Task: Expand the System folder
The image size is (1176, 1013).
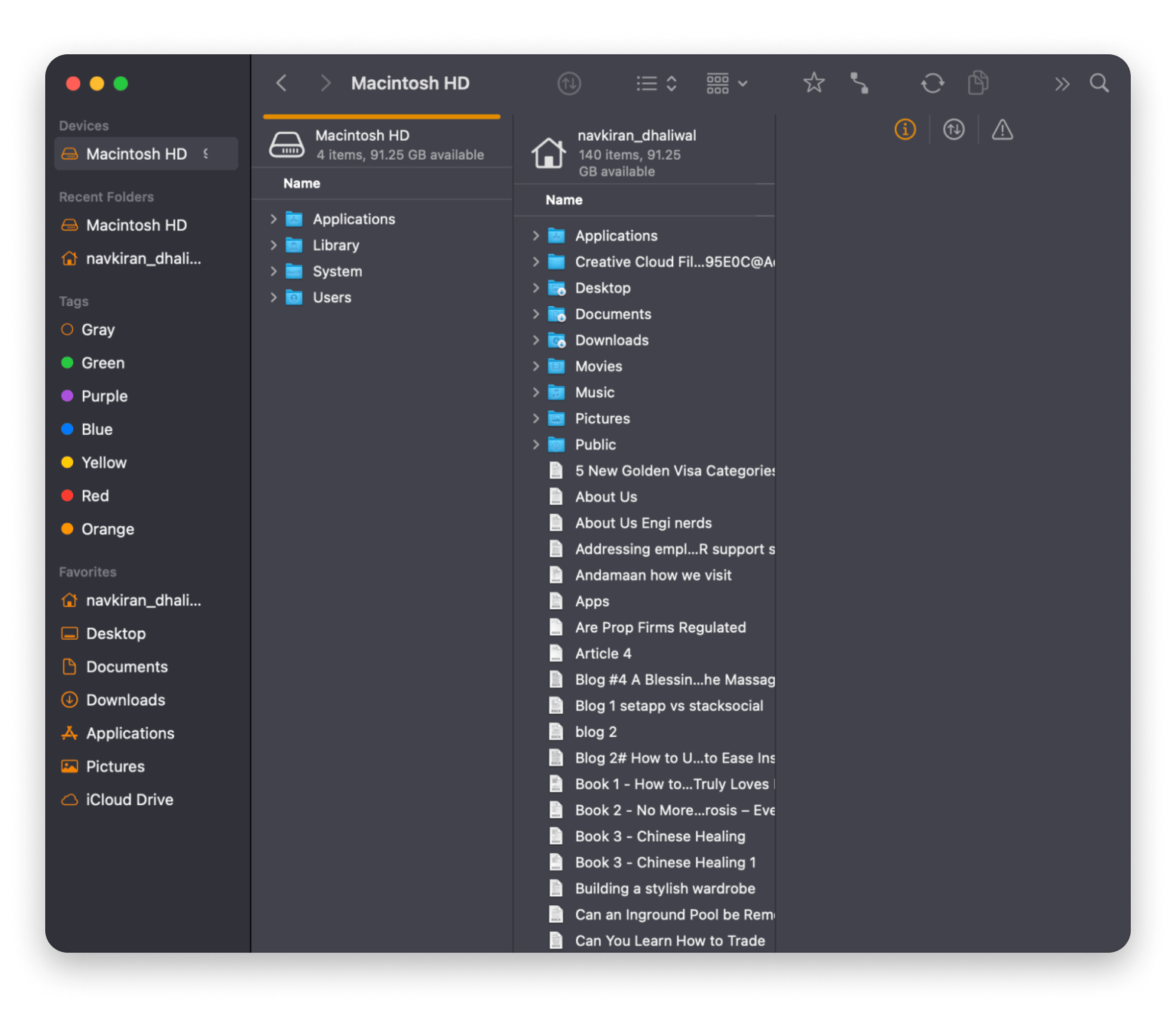Action: 274,271
